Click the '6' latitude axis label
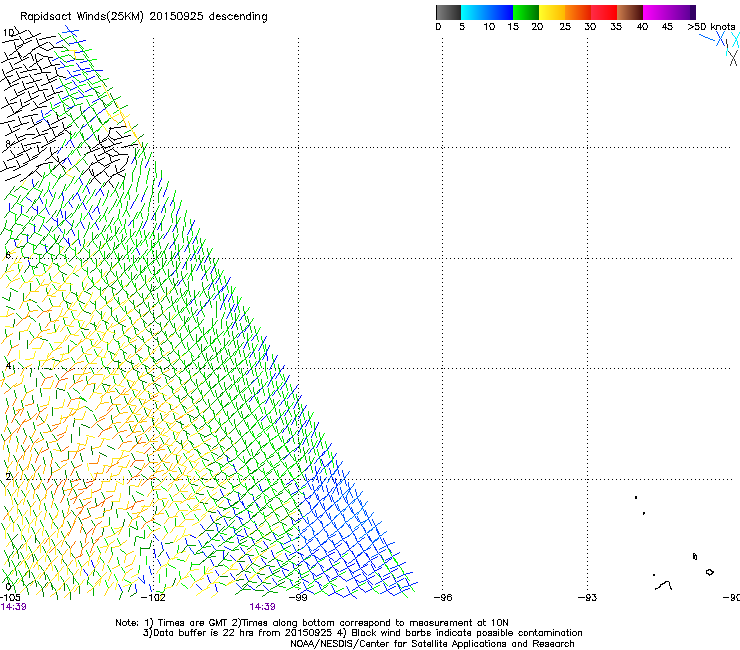740x650 pixels. [x=8, y=255]
